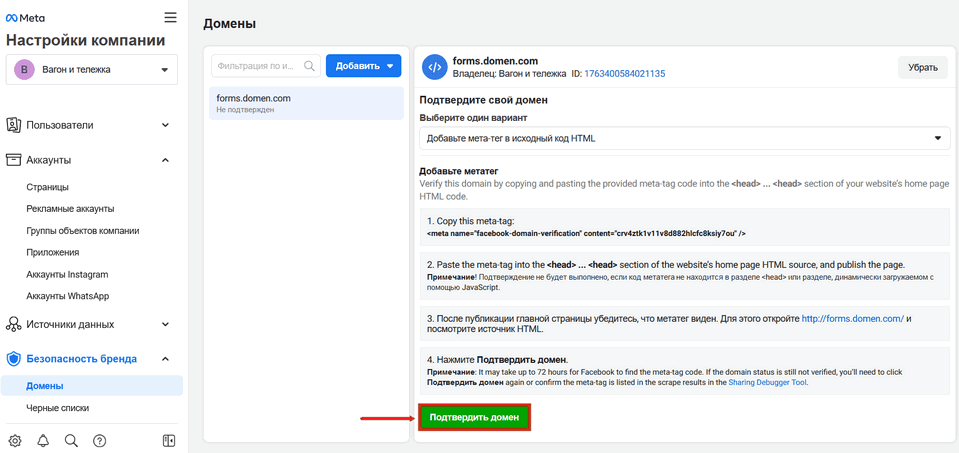Click the domain code icon beside forms.domen.com
This screenshot has width=959, height=453.
point(434,67)
